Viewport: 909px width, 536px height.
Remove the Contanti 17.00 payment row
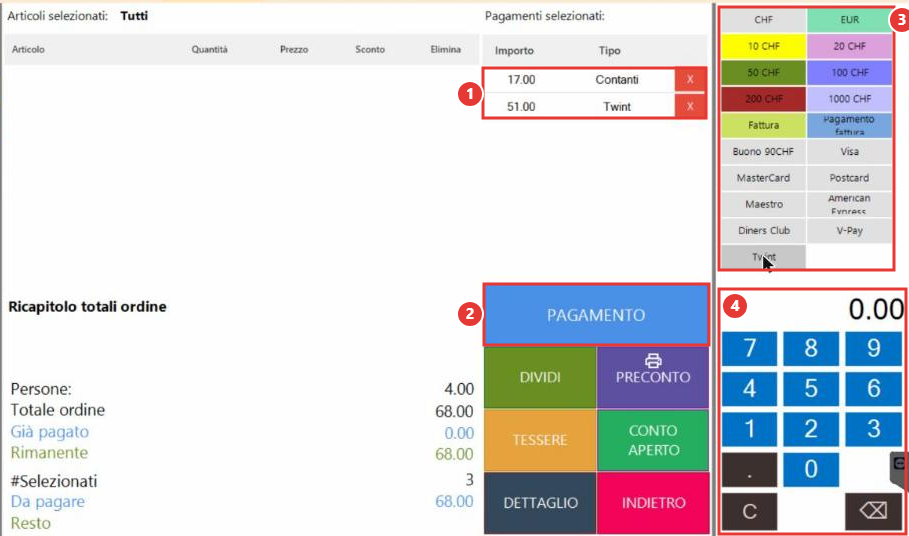point(690,79)
